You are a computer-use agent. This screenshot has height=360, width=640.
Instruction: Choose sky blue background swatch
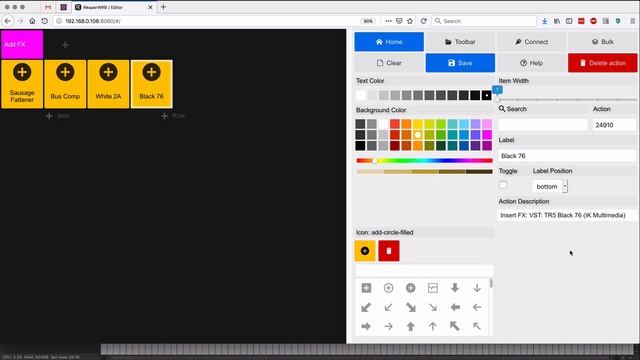click(x=464, y=124)
